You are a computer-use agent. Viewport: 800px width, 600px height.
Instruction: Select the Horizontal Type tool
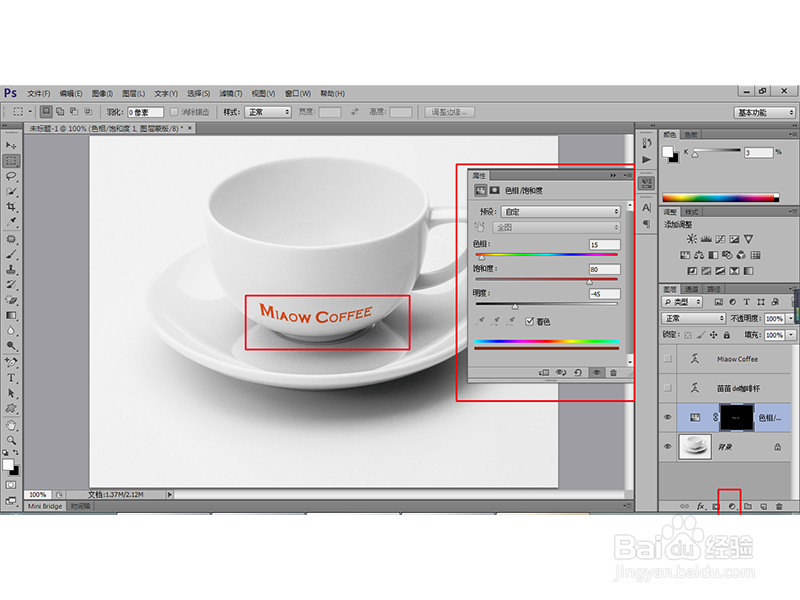coord(11,378)
